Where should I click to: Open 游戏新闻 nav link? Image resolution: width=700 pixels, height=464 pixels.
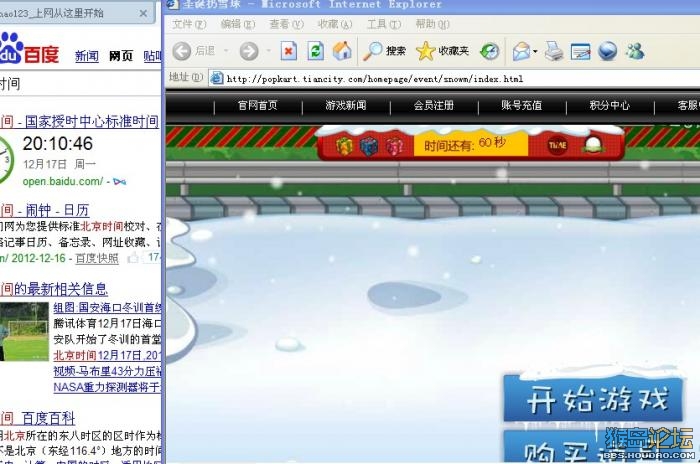pos(346,105)
